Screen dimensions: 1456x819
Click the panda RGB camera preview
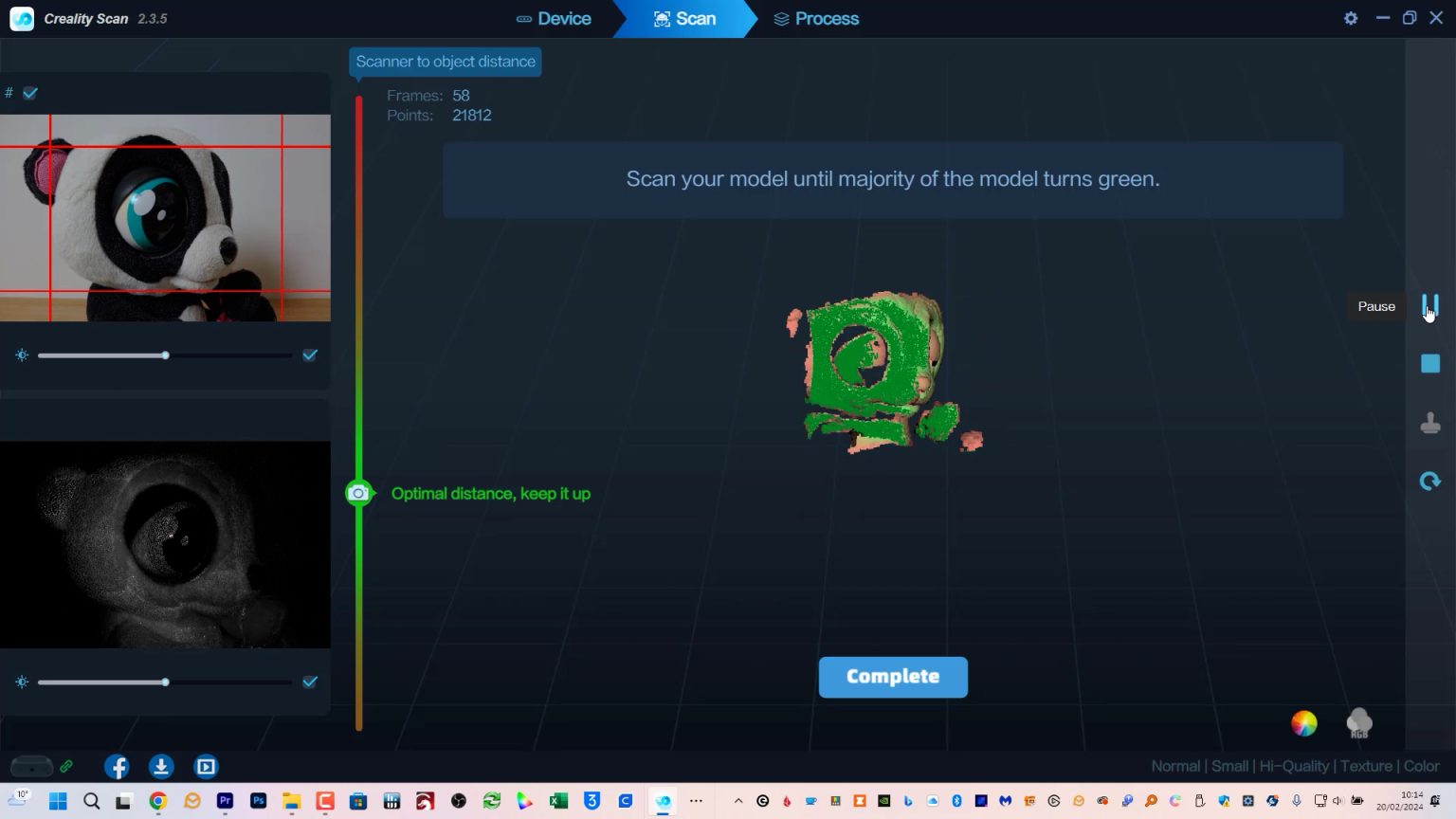[165, 218]
